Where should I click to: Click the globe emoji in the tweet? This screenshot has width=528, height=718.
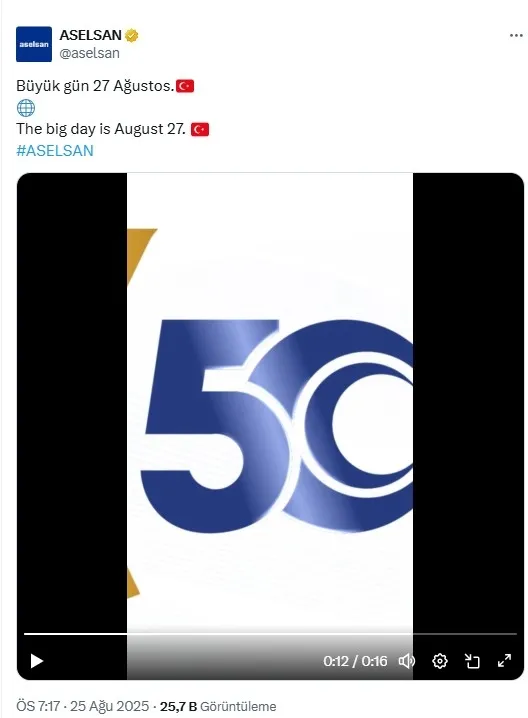(x=26, y=108)
